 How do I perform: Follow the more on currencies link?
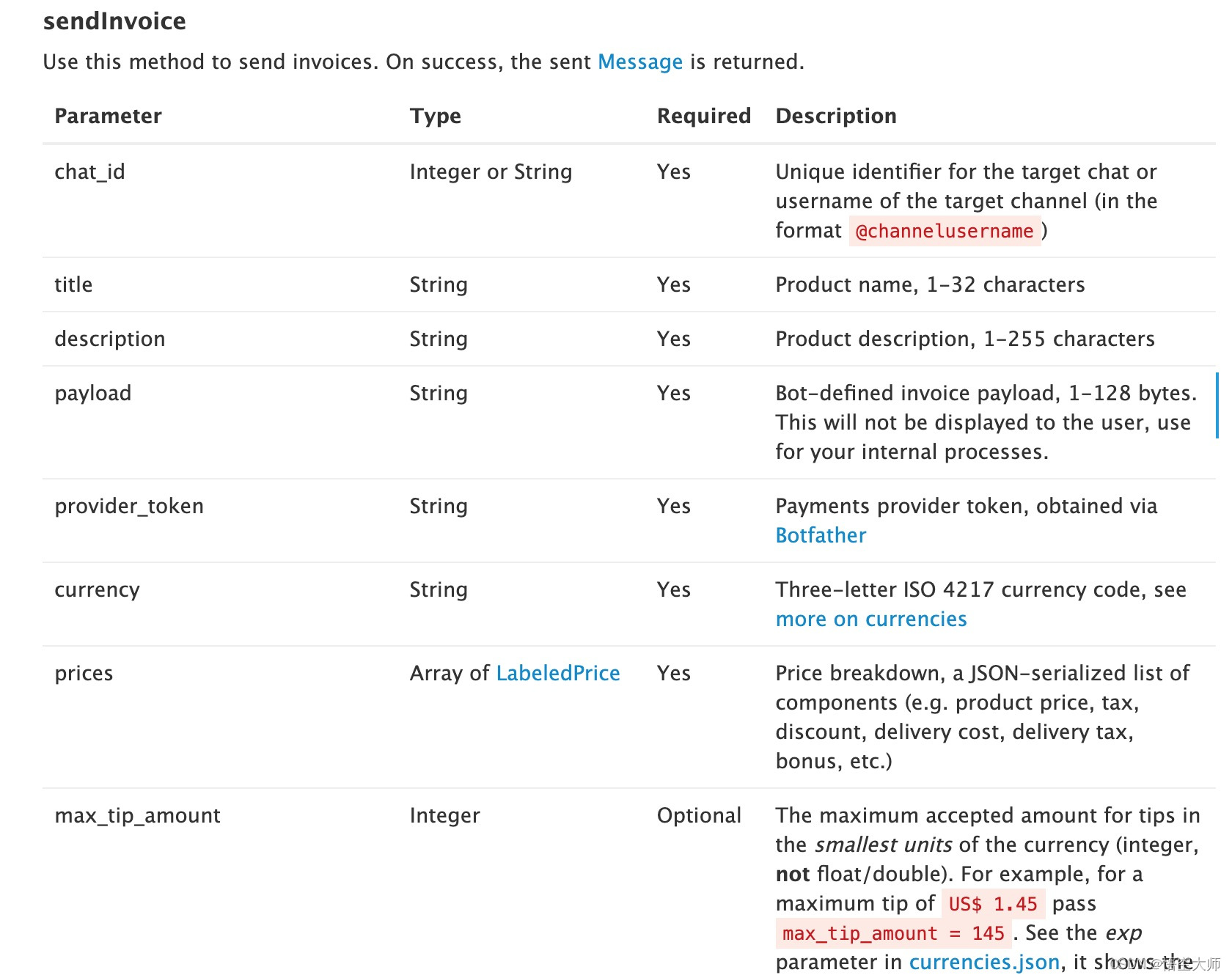[871, 619]
